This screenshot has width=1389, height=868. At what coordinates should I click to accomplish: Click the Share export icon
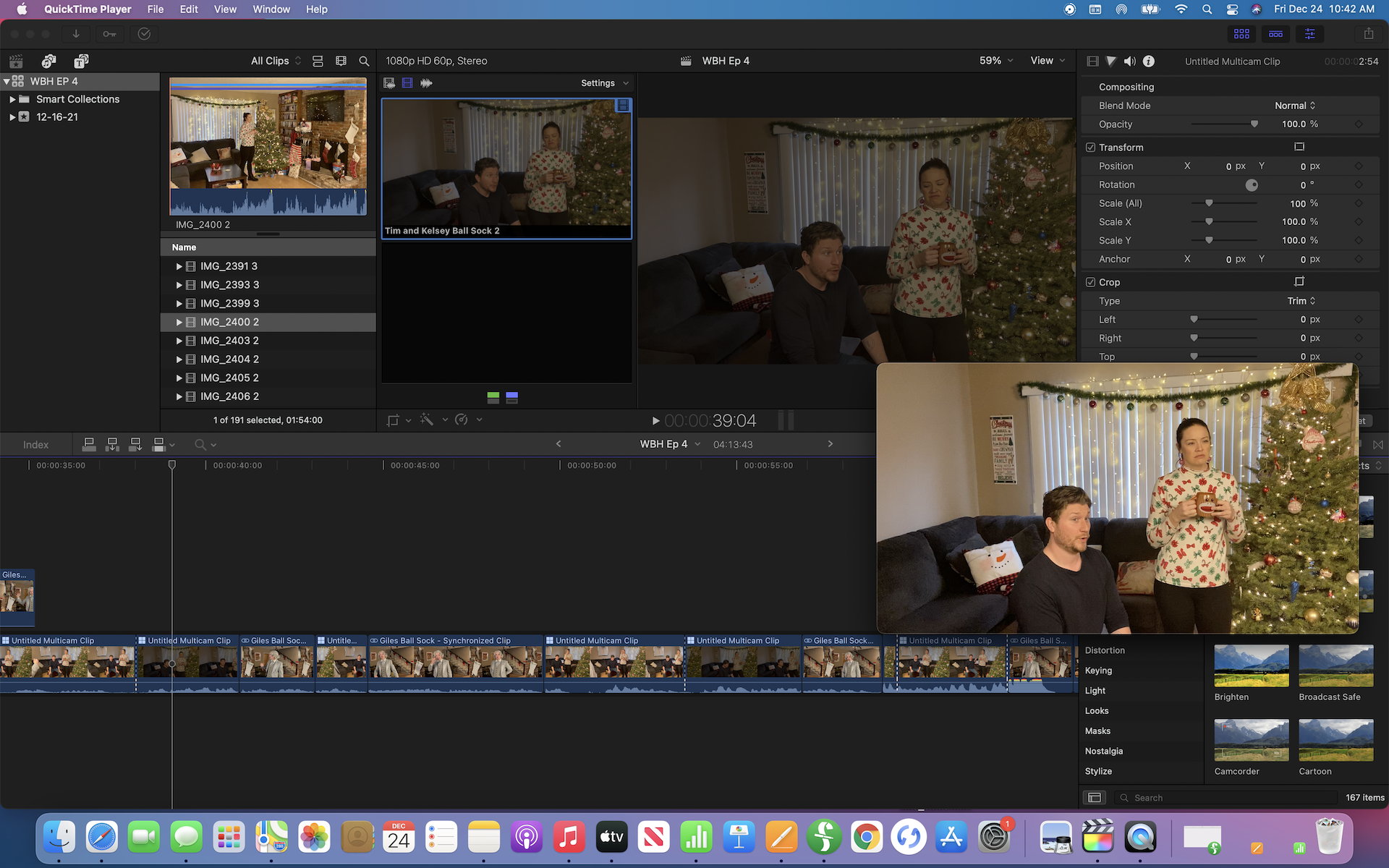point(1368,34)
